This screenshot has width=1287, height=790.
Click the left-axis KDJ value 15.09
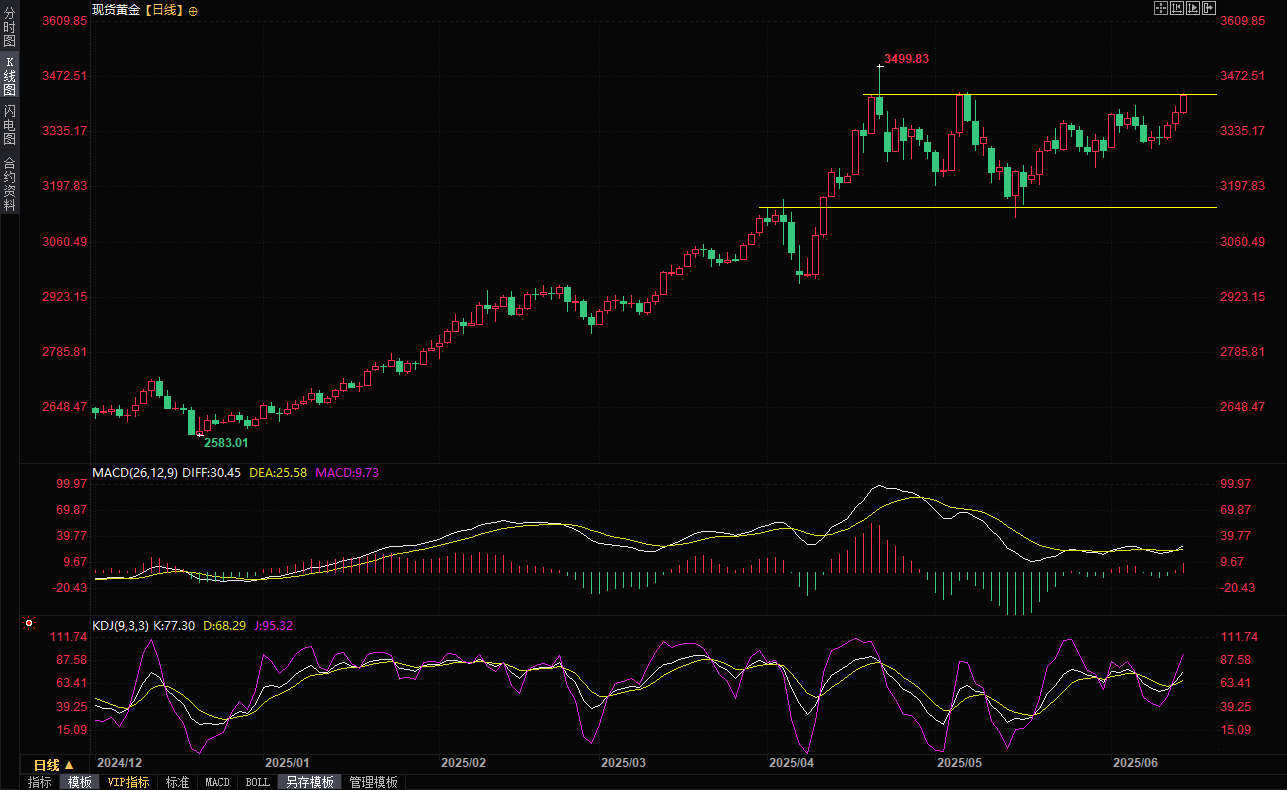72,730
